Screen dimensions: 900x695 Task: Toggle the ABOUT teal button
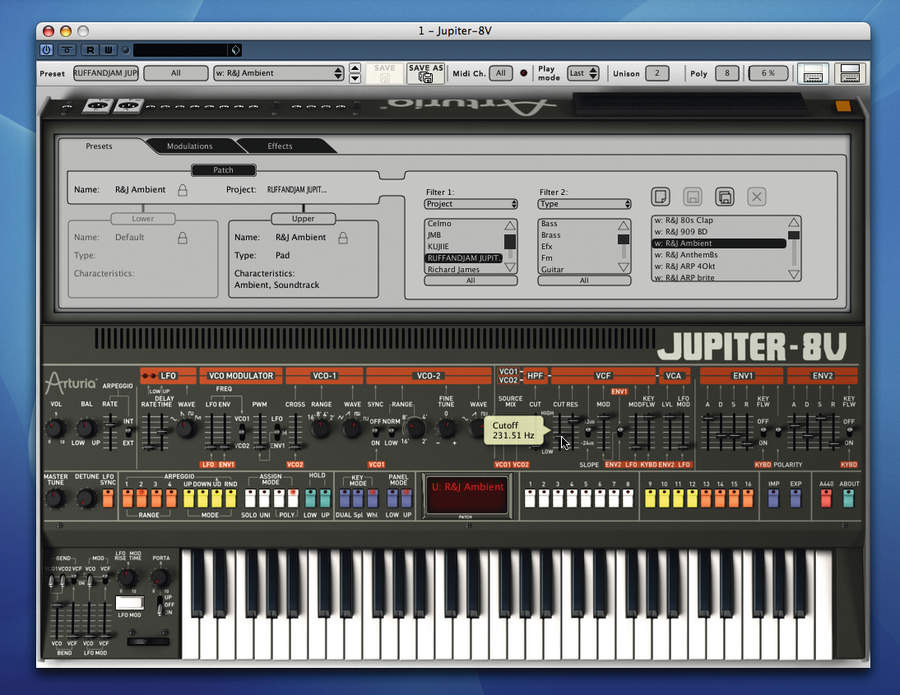[x=848, y=498]
